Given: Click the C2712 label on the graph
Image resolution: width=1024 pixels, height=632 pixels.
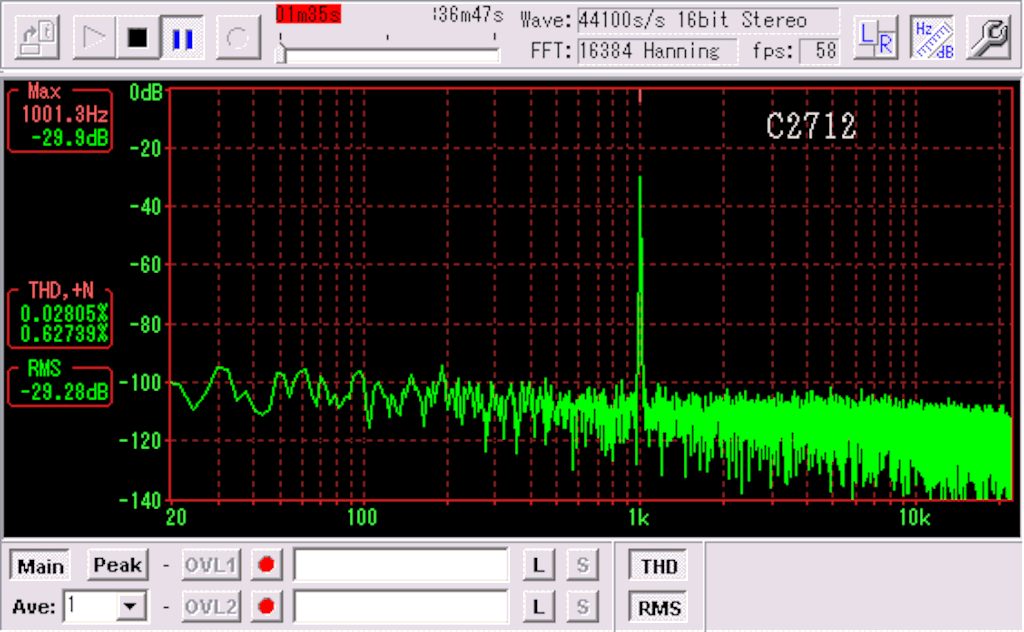Looking at the screenshot, I should 811,126.
